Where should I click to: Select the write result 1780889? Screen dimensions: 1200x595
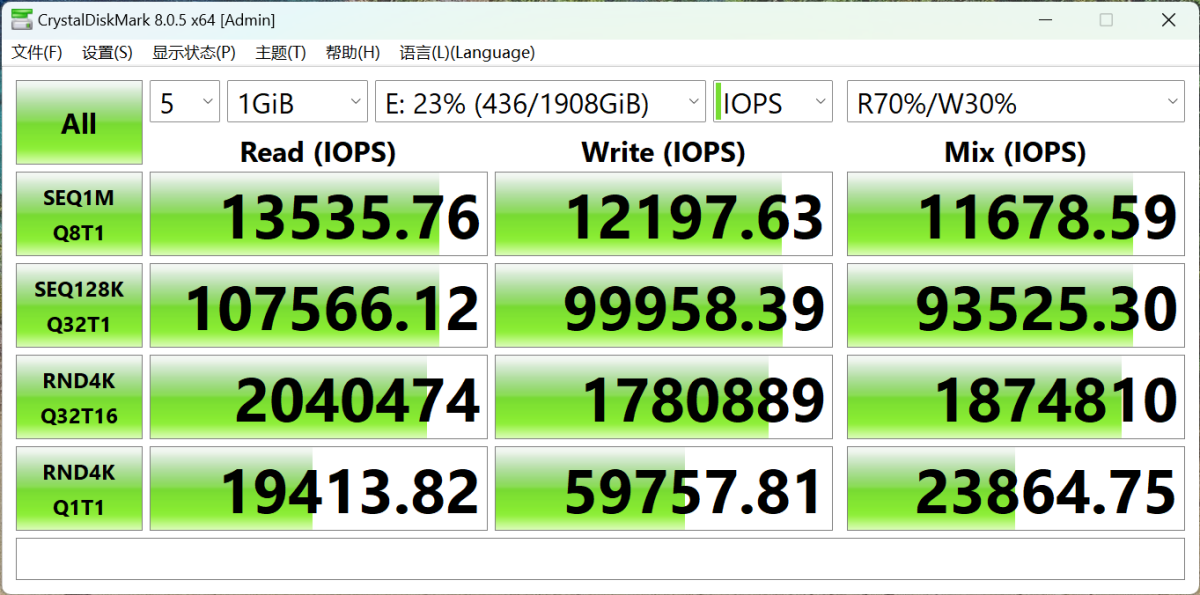pos(663,397)
